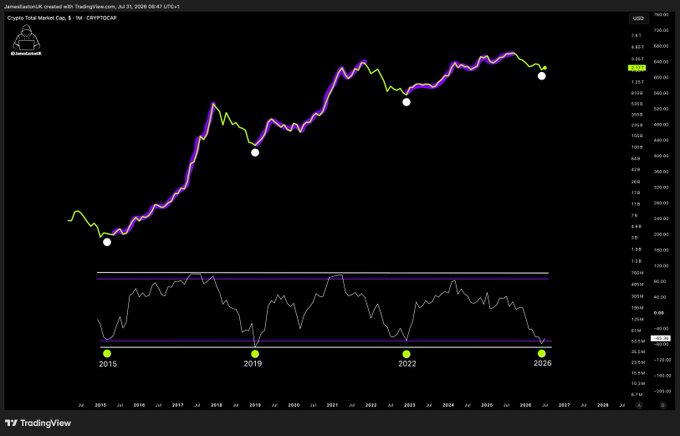Click the Crypto Total Market Cap title
Image resolution: width=680 pixels, height=436 pixels.
pos(62,18)
